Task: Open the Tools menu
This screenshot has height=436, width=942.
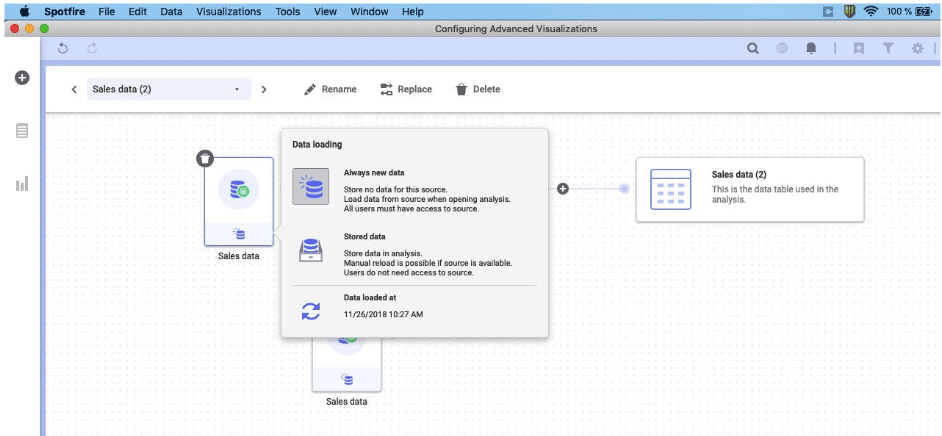Action: tap(288, 11)
